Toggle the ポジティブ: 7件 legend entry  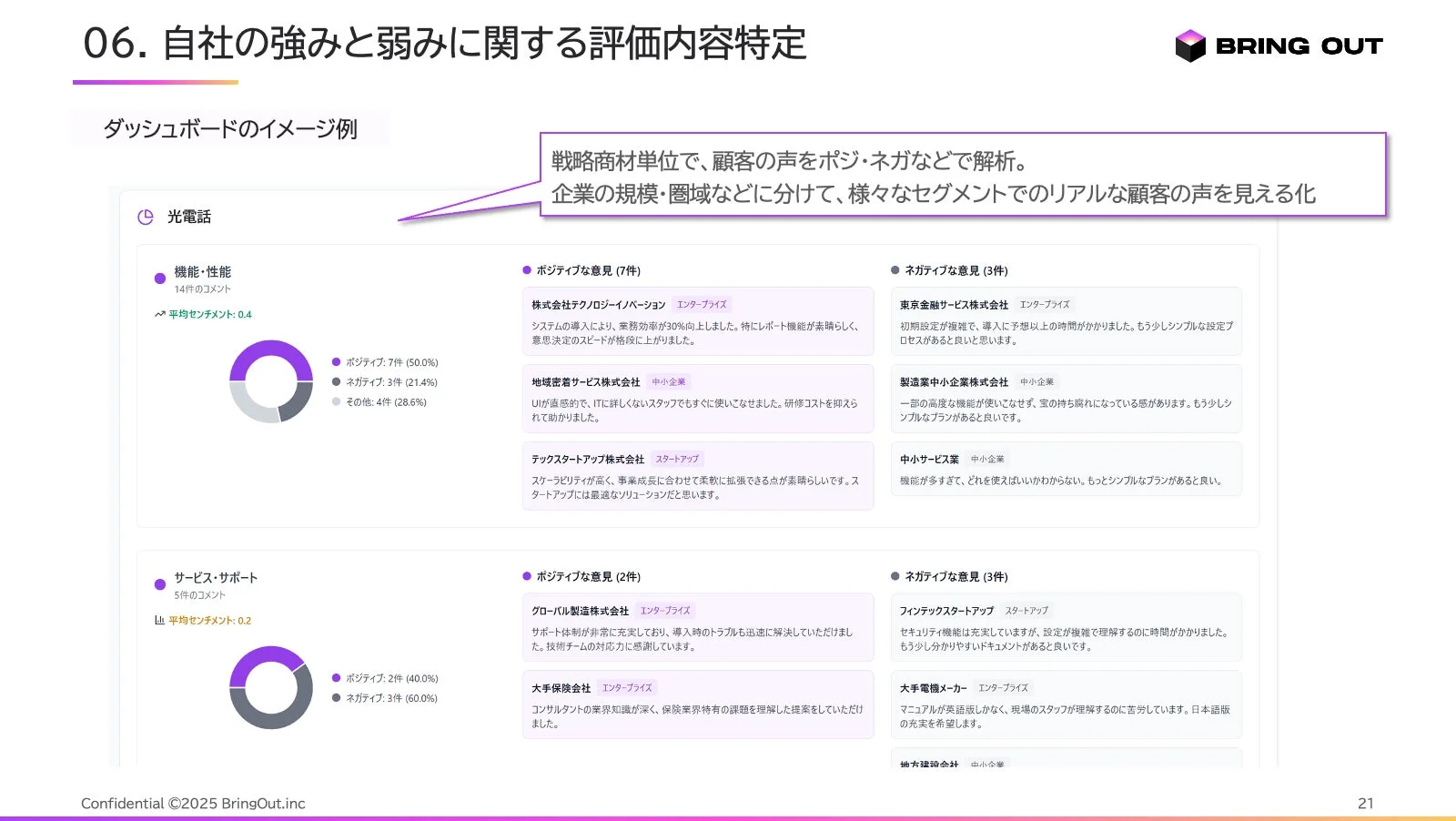click(382, 361)
